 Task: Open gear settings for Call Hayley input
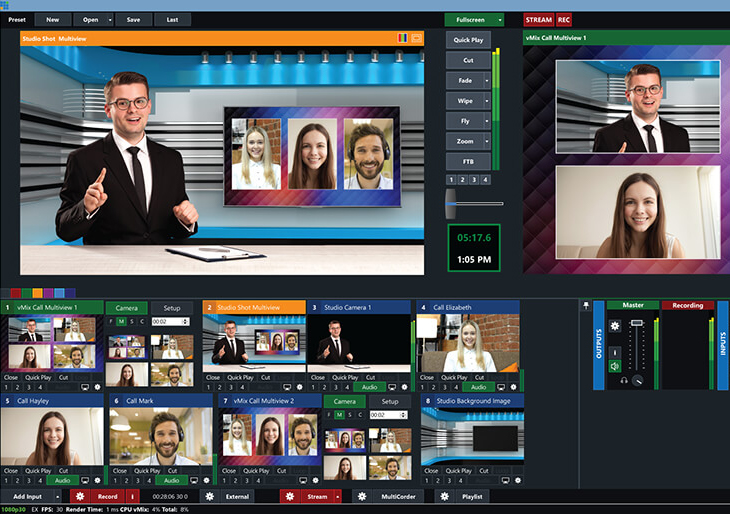pos(97,480)
